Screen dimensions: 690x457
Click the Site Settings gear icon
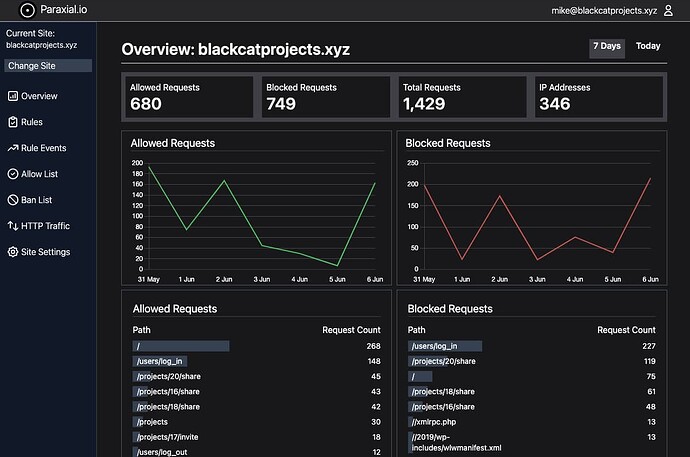[13, 252]
